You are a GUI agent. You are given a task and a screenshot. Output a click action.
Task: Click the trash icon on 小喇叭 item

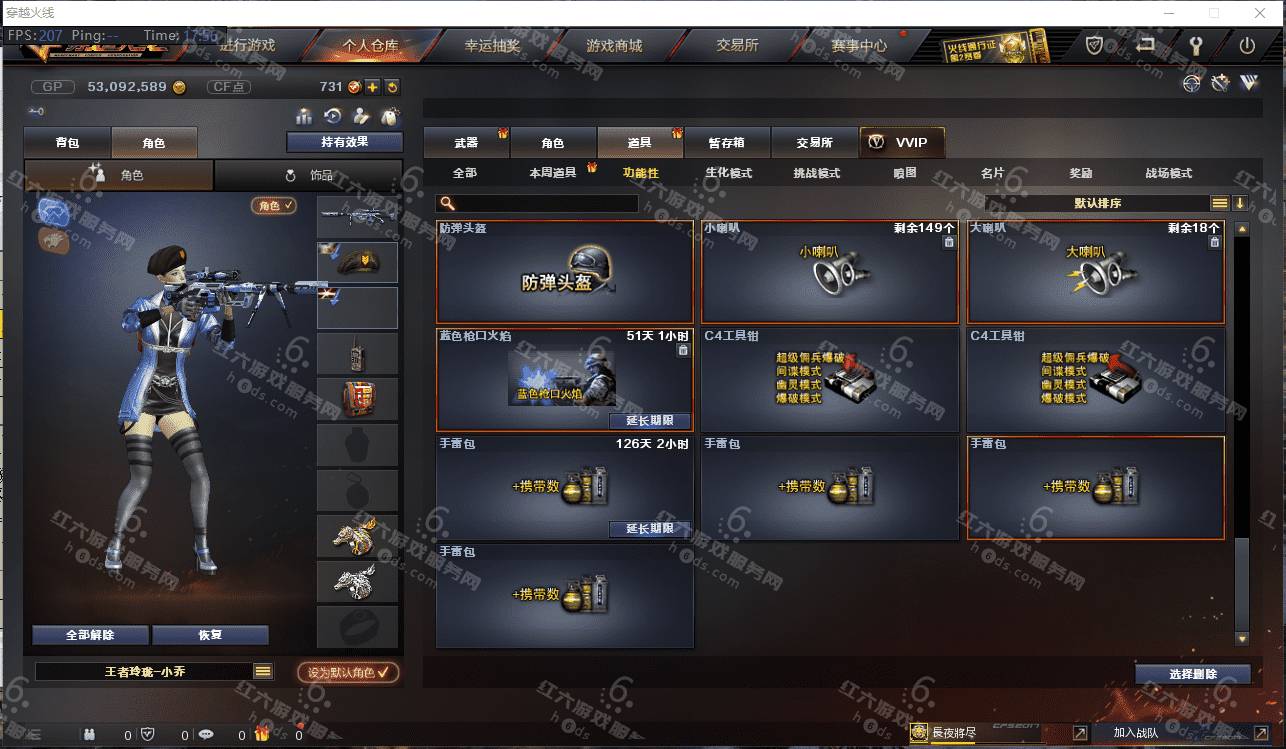948,243
